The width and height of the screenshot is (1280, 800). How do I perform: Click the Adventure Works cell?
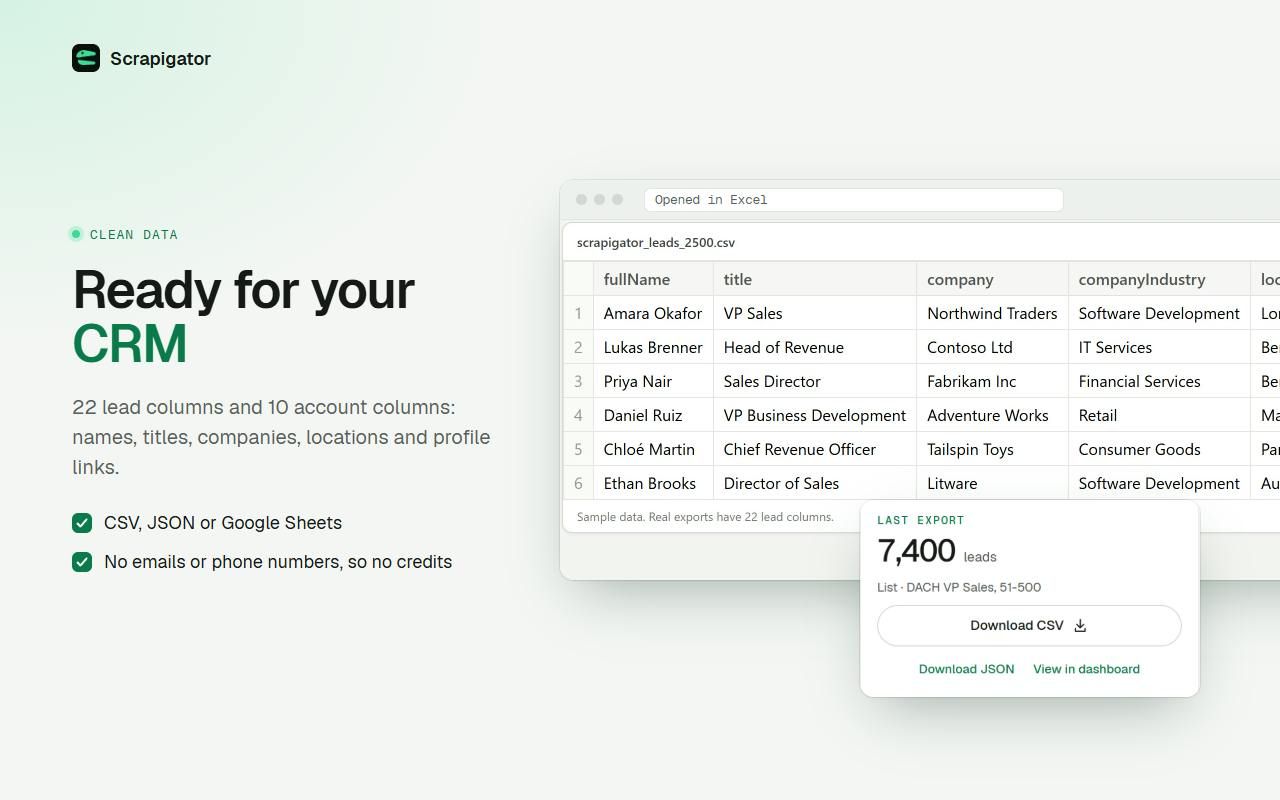point(992,415)
